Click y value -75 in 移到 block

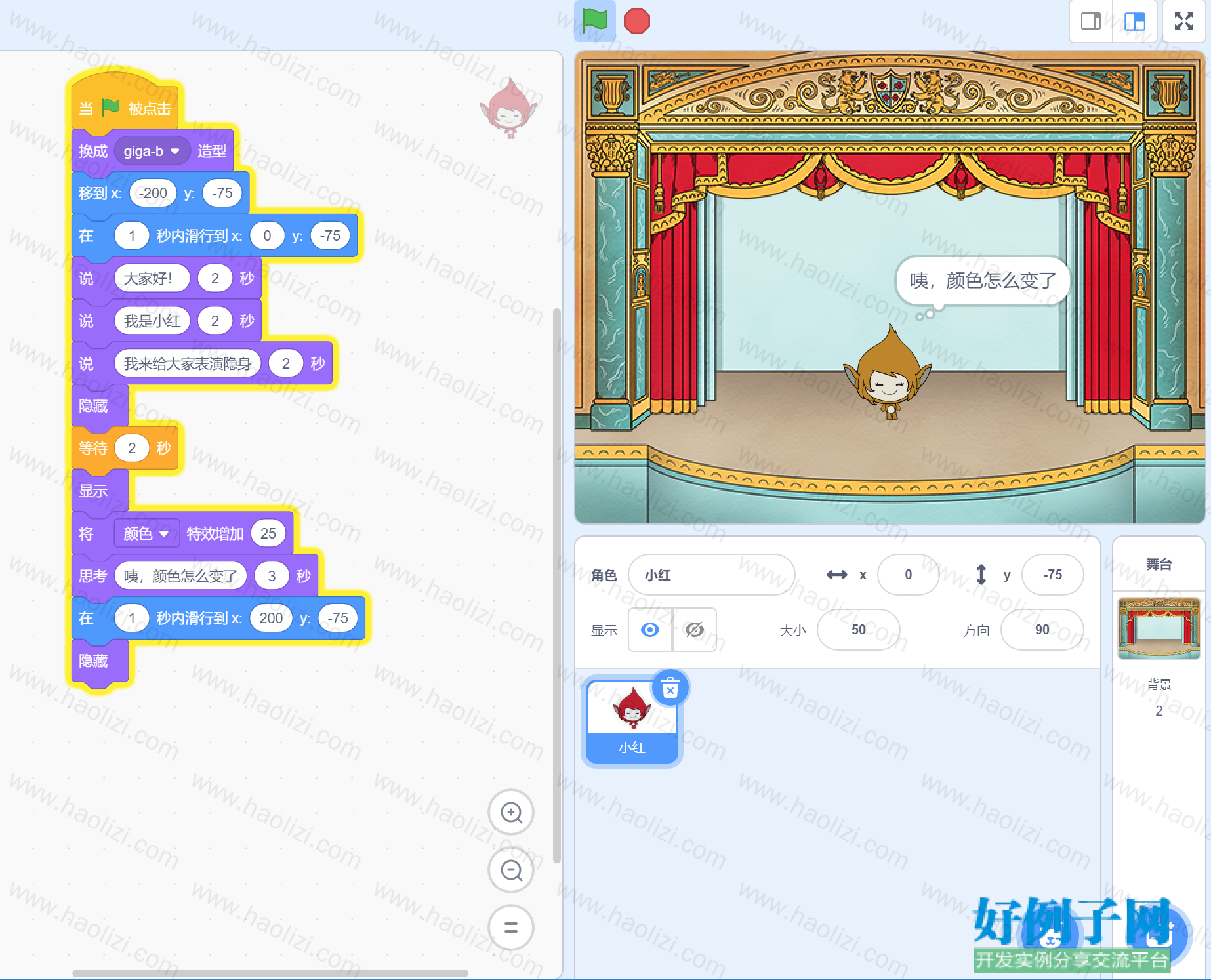click(222, 194)
